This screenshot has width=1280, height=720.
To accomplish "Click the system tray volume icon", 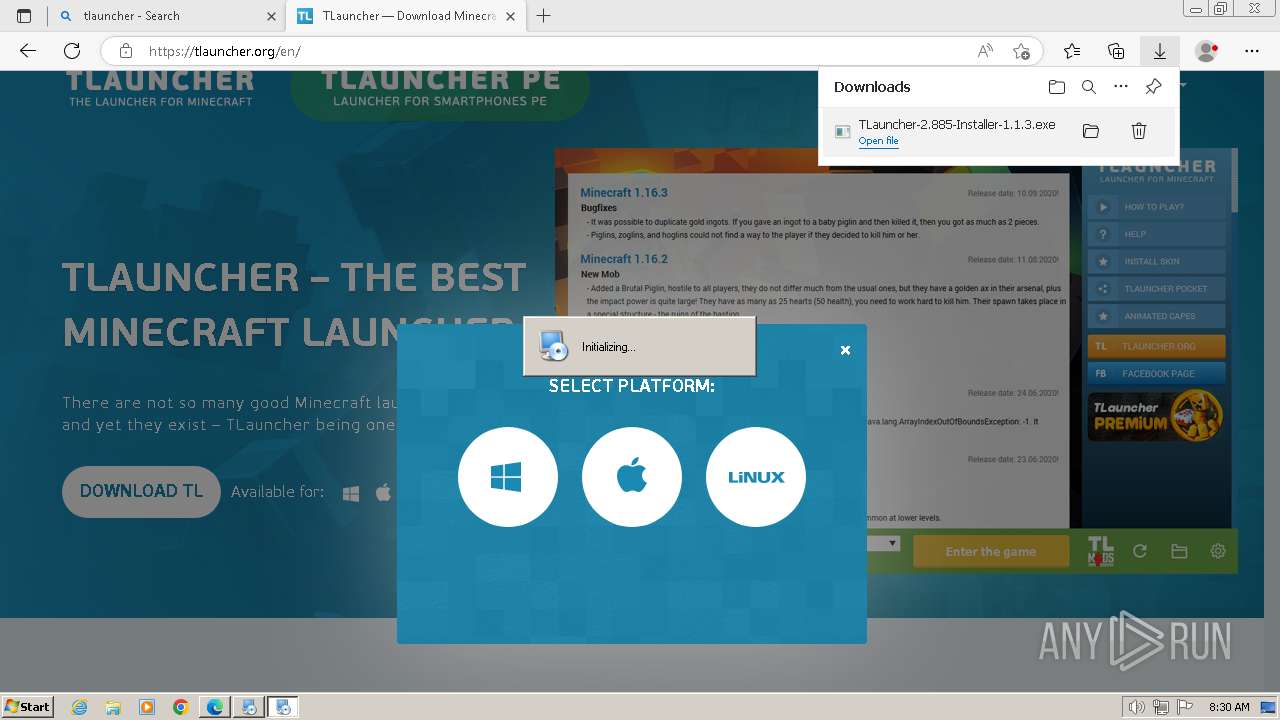I will coord(1137,707).
